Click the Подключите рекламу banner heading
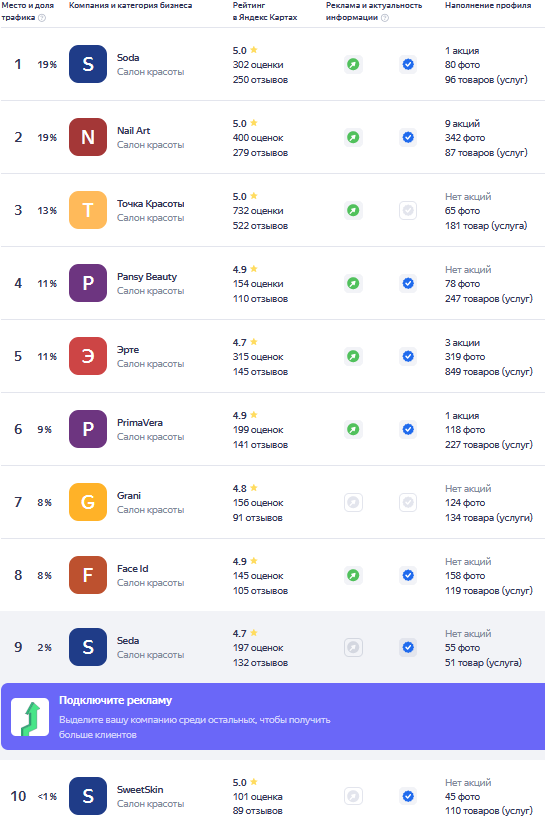 tap(115, 700)
